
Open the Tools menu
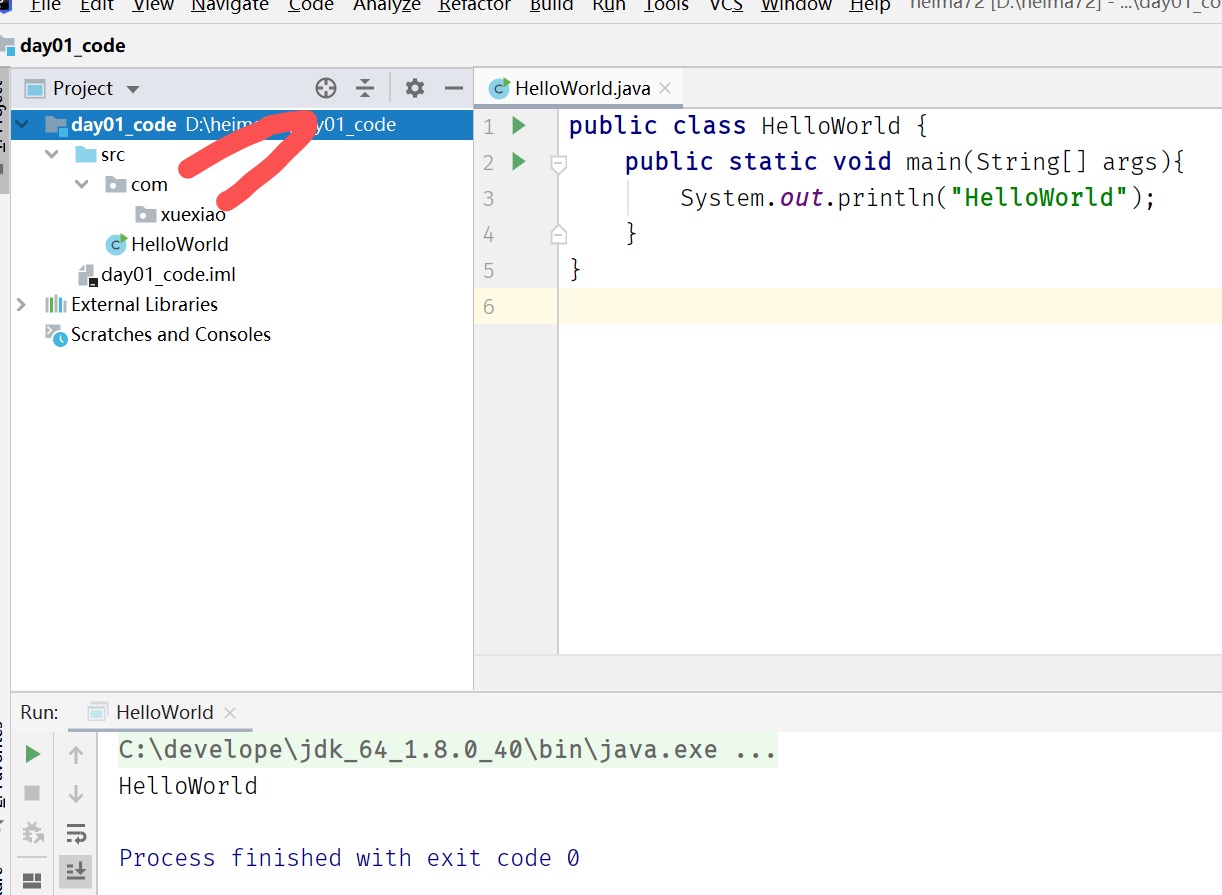666,6
